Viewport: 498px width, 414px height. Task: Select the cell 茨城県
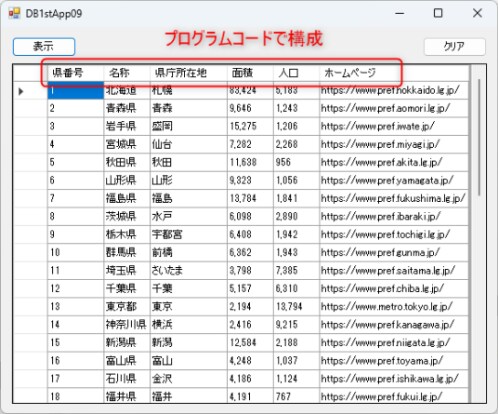click(127, 216)
